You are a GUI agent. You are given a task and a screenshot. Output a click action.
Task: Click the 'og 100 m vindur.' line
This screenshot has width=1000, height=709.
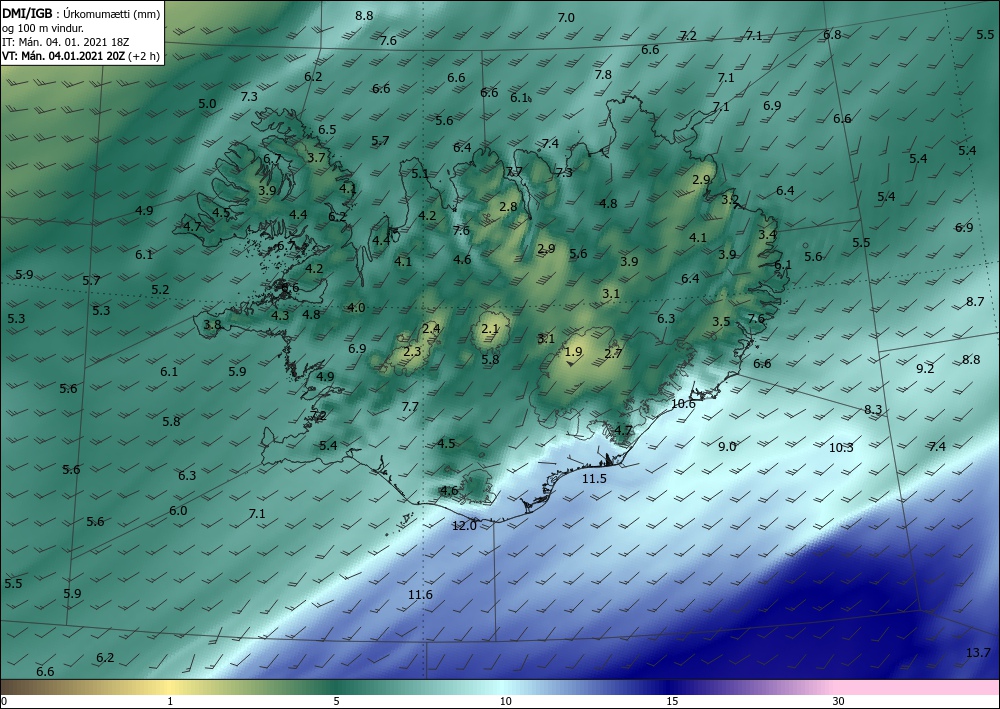click(x=43, y=27)
